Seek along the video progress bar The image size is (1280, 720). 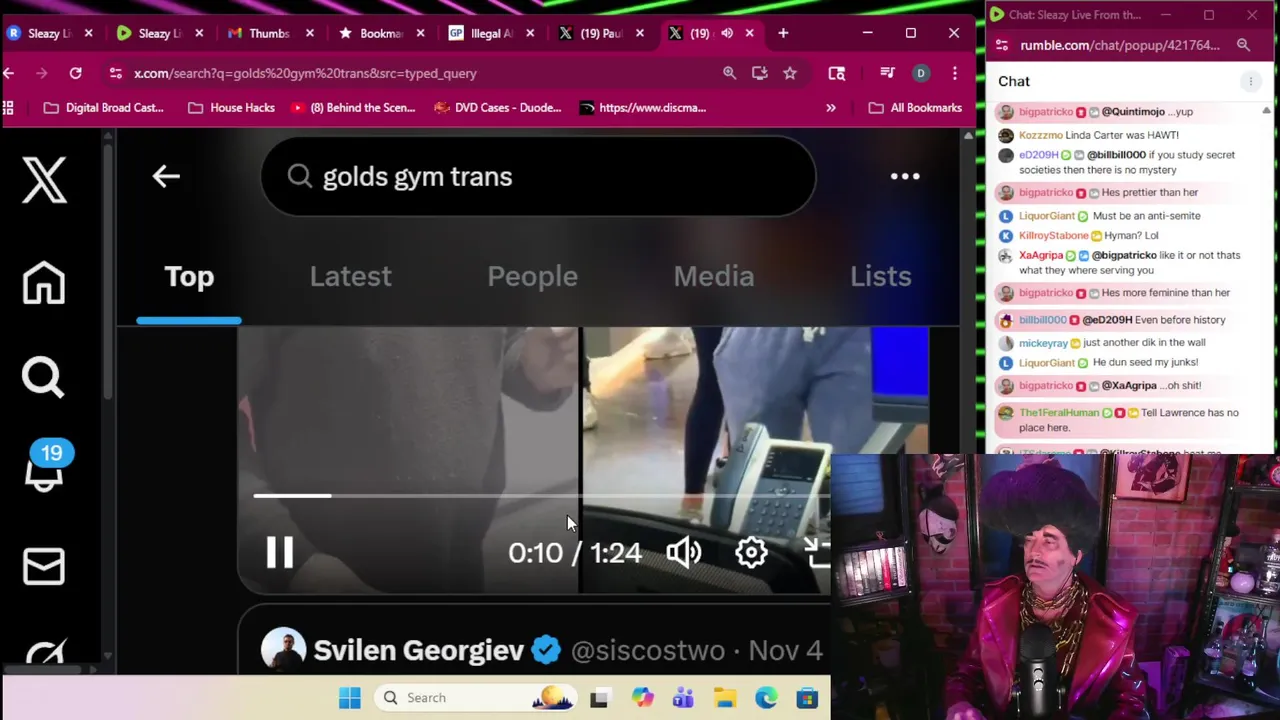[x=540, y=495]
